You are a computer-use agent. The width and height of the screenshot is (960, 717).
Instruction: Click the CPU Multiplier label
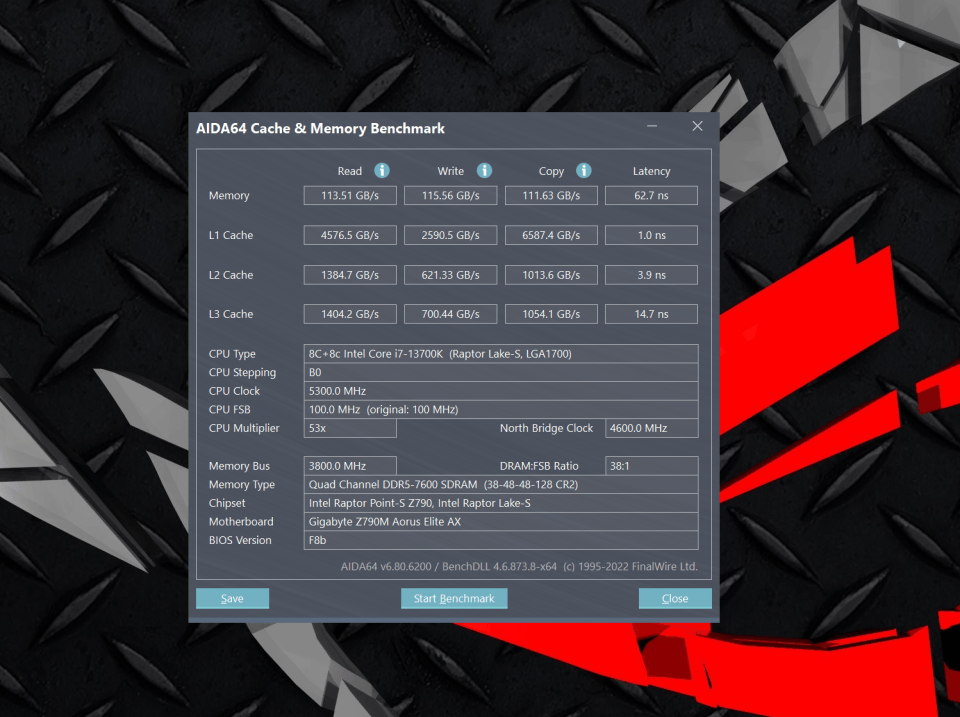[x=244, y=428]
